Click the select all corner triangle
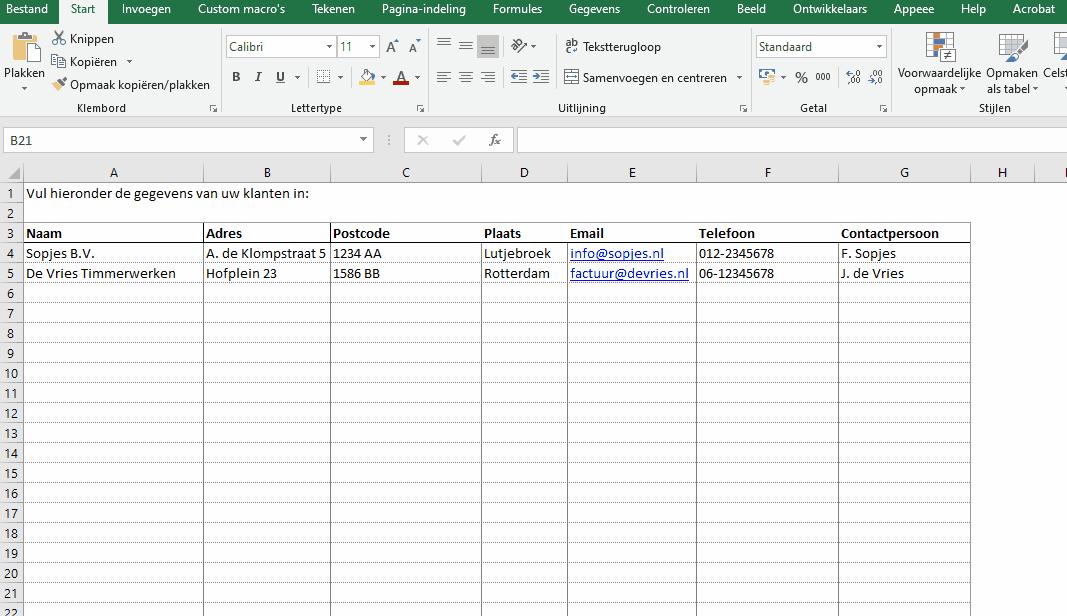Image resolution: width=1067 pixels, height=616 pixels. [13, 172]
